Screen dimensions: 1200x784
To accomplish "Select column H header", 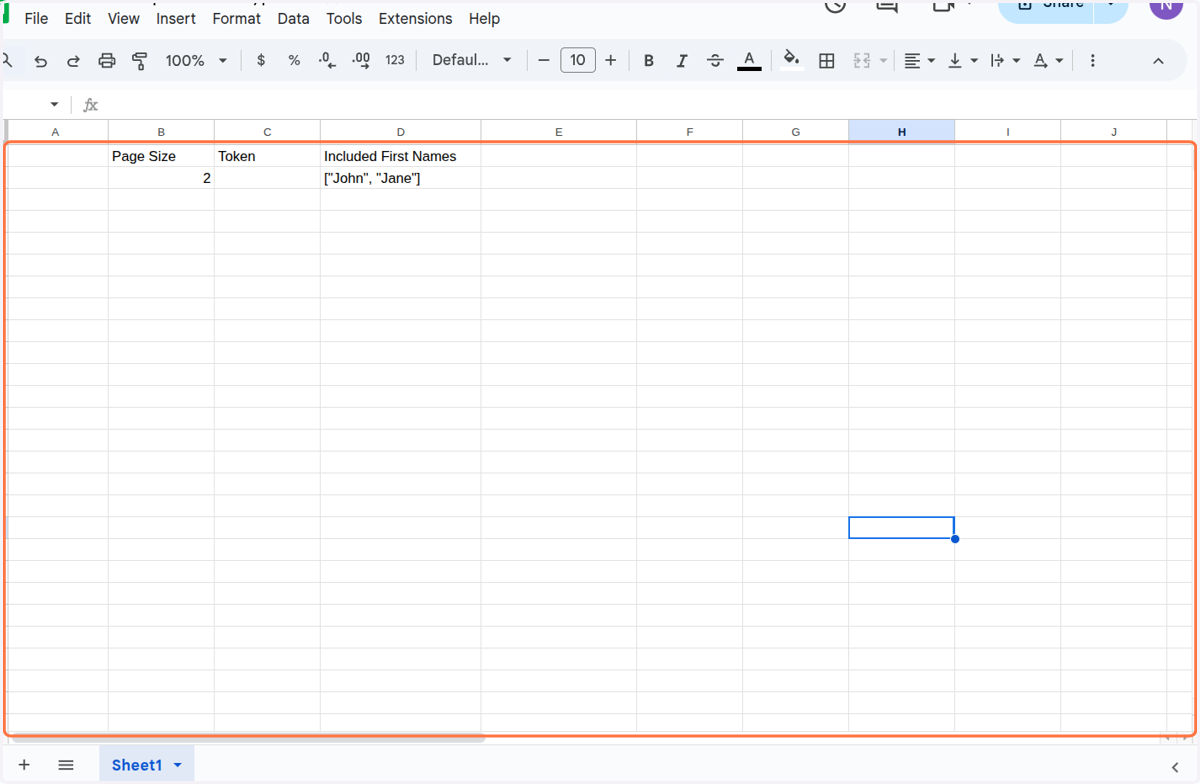I will (x=902, y=132).
